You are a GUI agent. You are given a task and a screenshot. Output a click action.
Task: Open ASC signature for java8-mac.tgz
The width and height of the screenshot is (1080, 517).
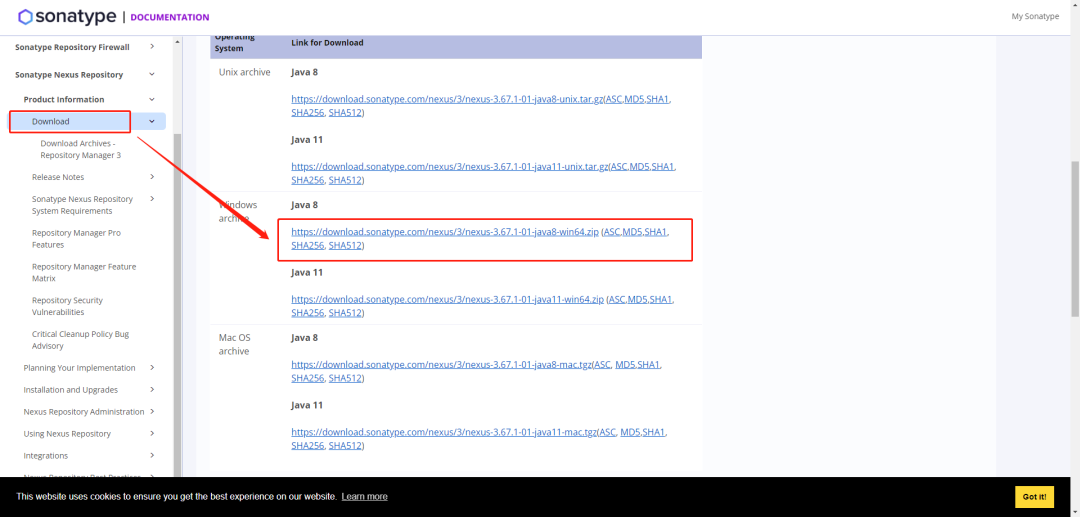pyautogui.click(x=602, y=364)
